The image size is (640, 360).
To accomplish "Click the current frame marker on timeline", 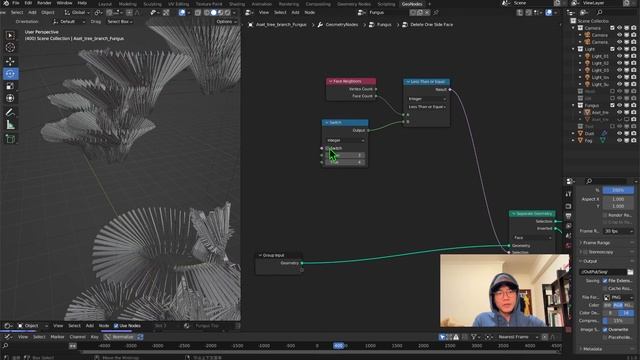I will click(339, 346).
